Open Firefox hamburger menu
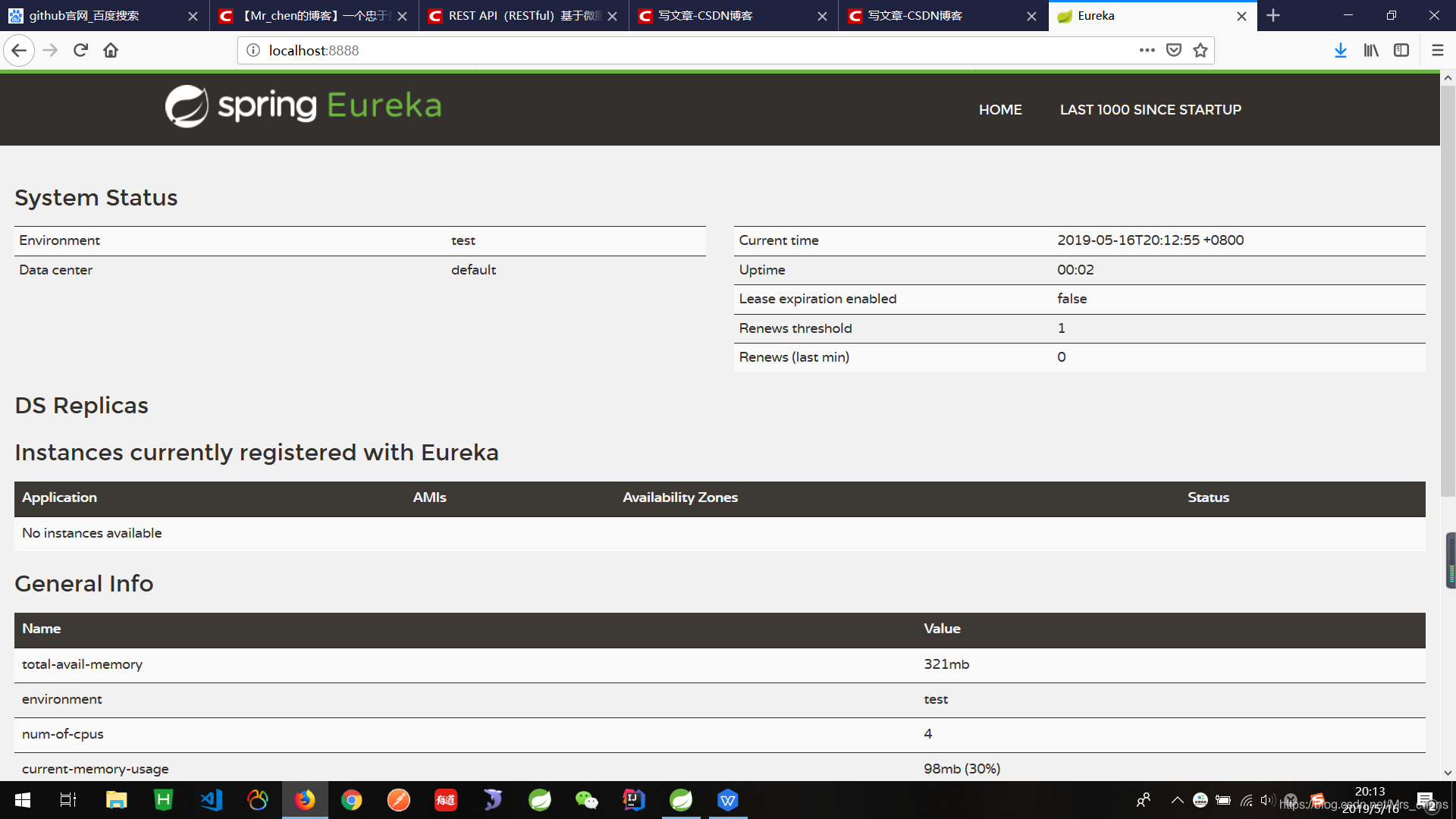The height and width of the screenshot is (819, 1456). (1437, 50)
